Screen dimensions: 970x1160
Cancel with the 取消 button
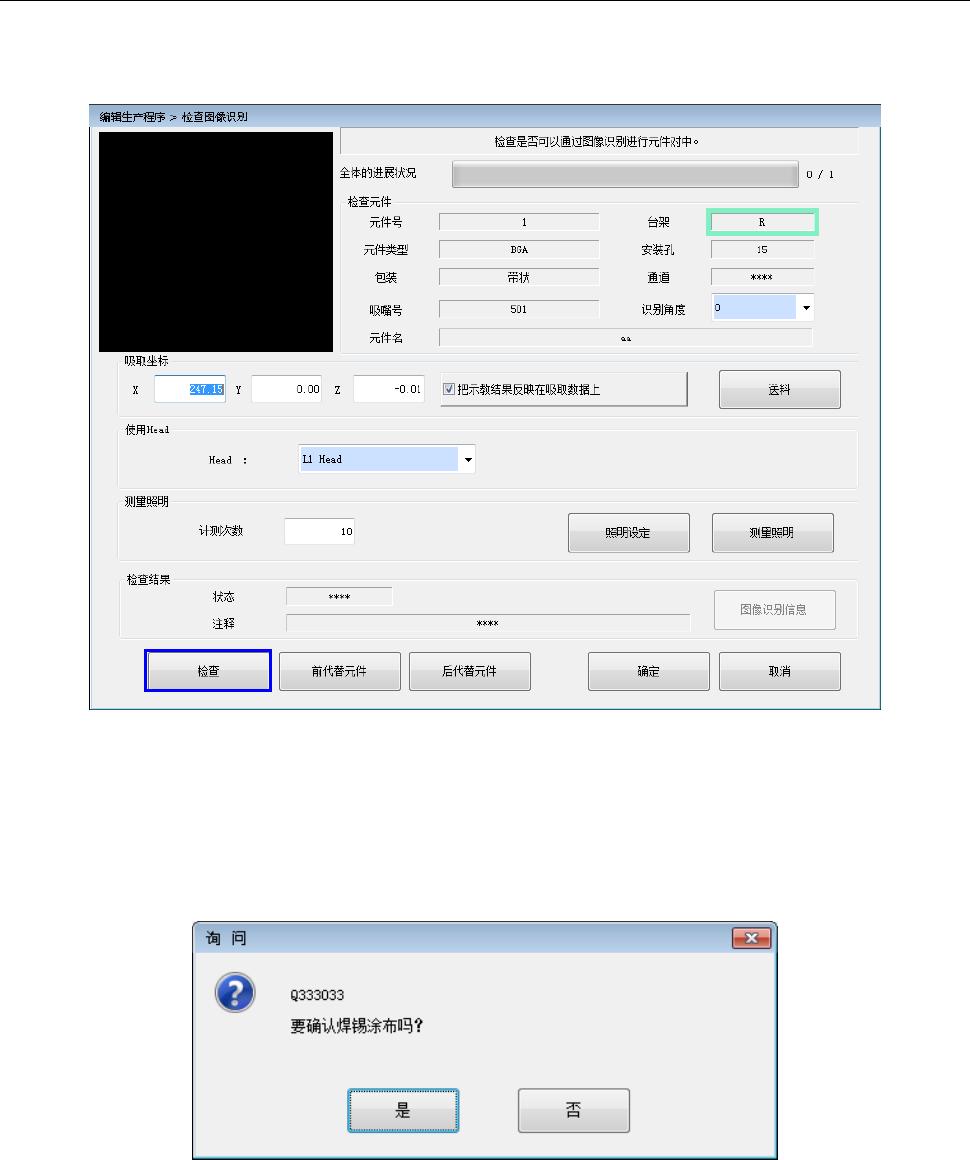coord(780,671)
